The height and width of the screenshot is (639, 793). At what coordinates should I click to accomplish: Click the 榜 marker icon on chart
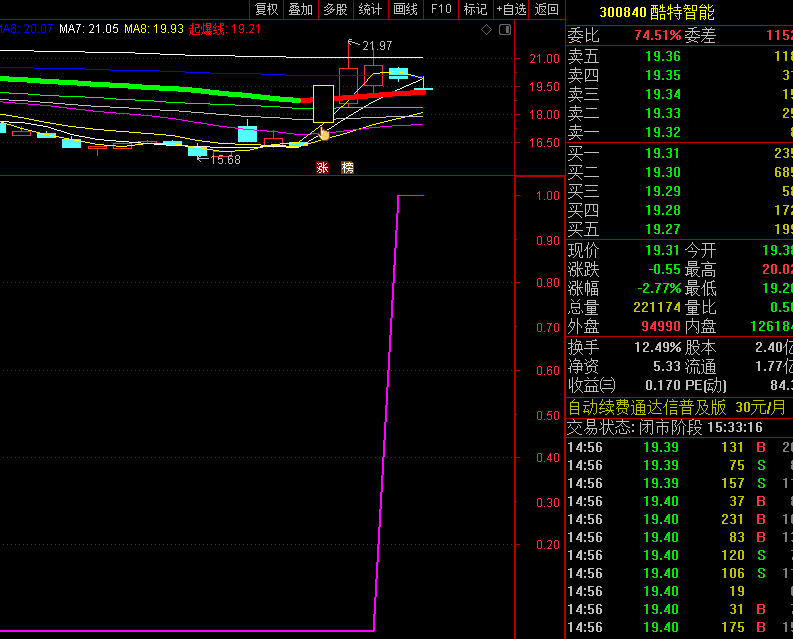(x=347, y=167)
